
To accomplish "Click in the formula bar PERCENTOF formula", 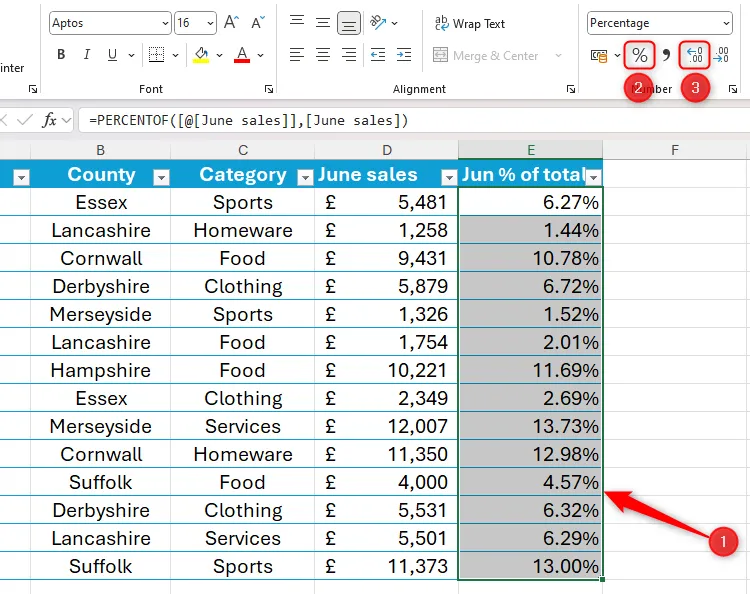I will [x=248, y=120].
